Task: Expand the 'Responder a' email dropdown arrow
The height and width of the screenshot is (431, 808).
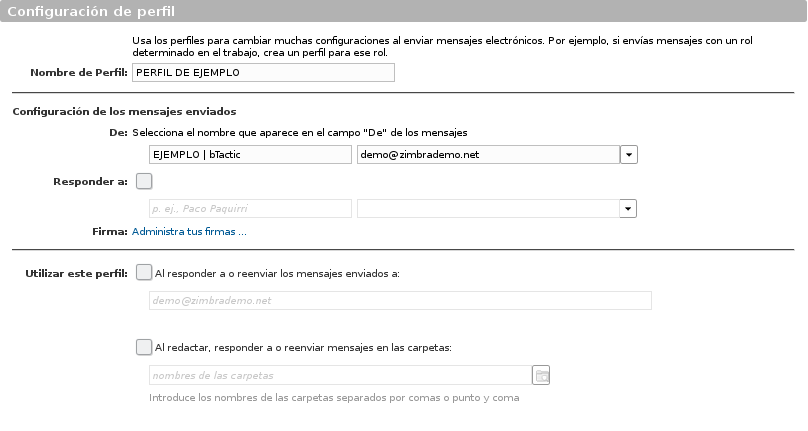Action: (x=628, y=209)
